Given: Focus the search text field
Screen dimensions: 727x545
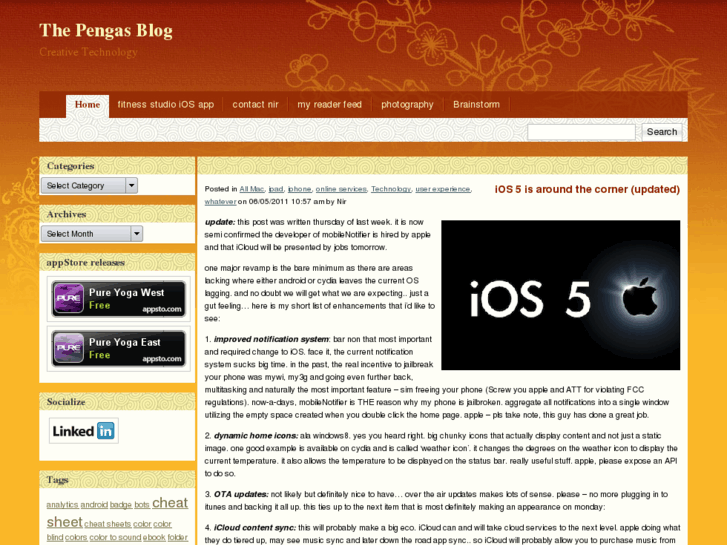Looking at the screenshot, I should 581,132.
